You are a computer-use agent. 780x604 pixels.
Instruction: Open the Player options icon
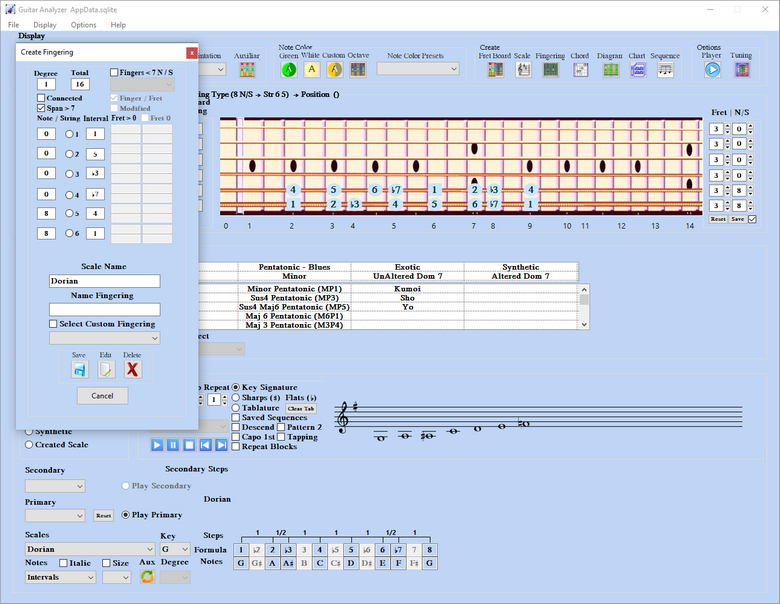(712, 70)
